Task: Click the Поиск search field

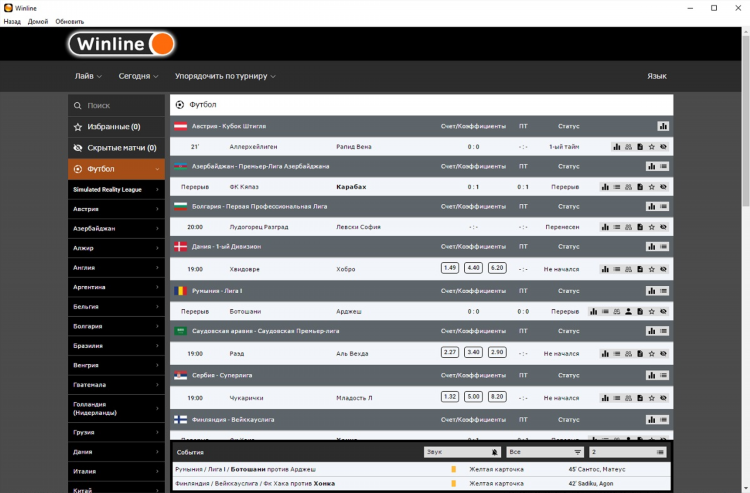Action: [x=116, y=106]
